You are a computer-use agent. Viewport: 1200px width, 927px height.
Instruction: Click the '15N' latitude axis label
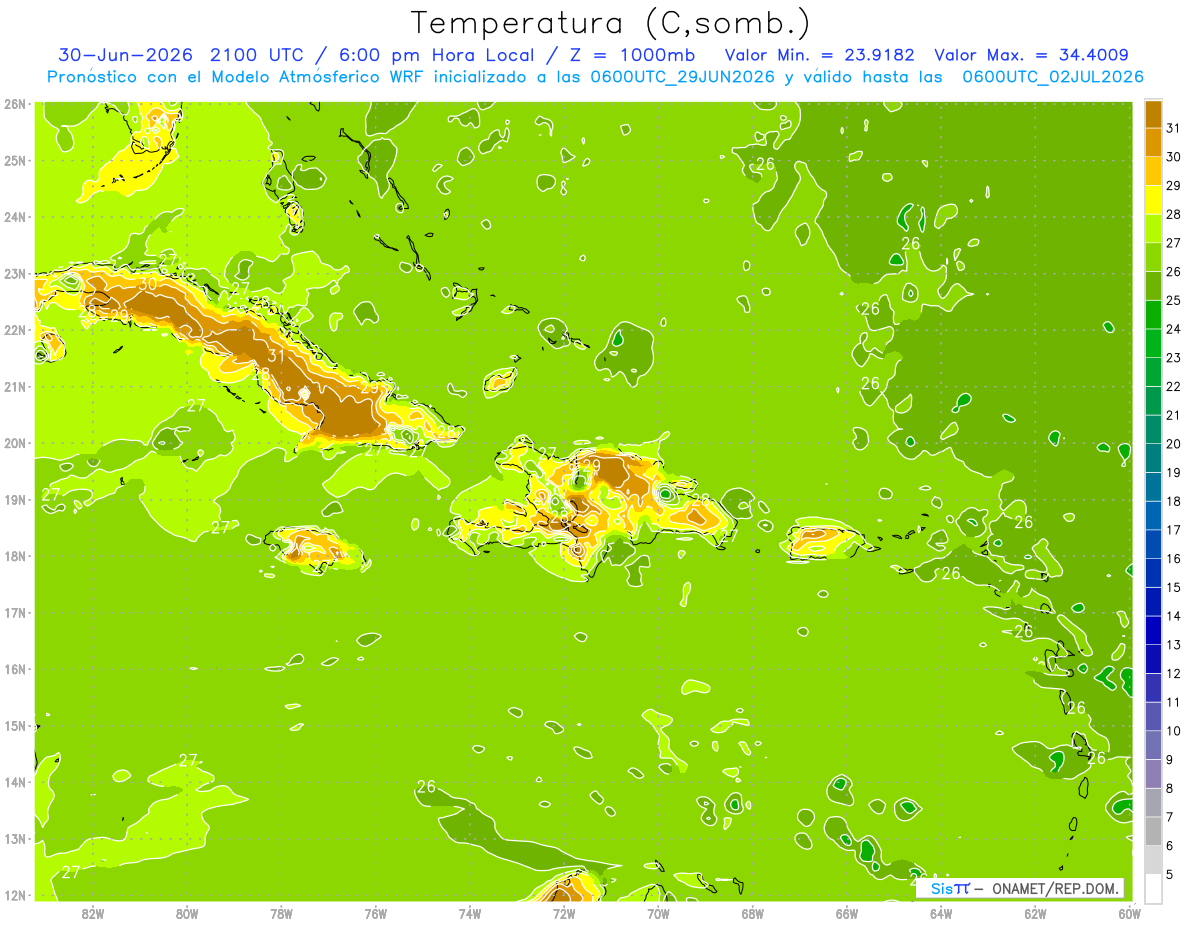pyautogui.click(x=15, y=725)
